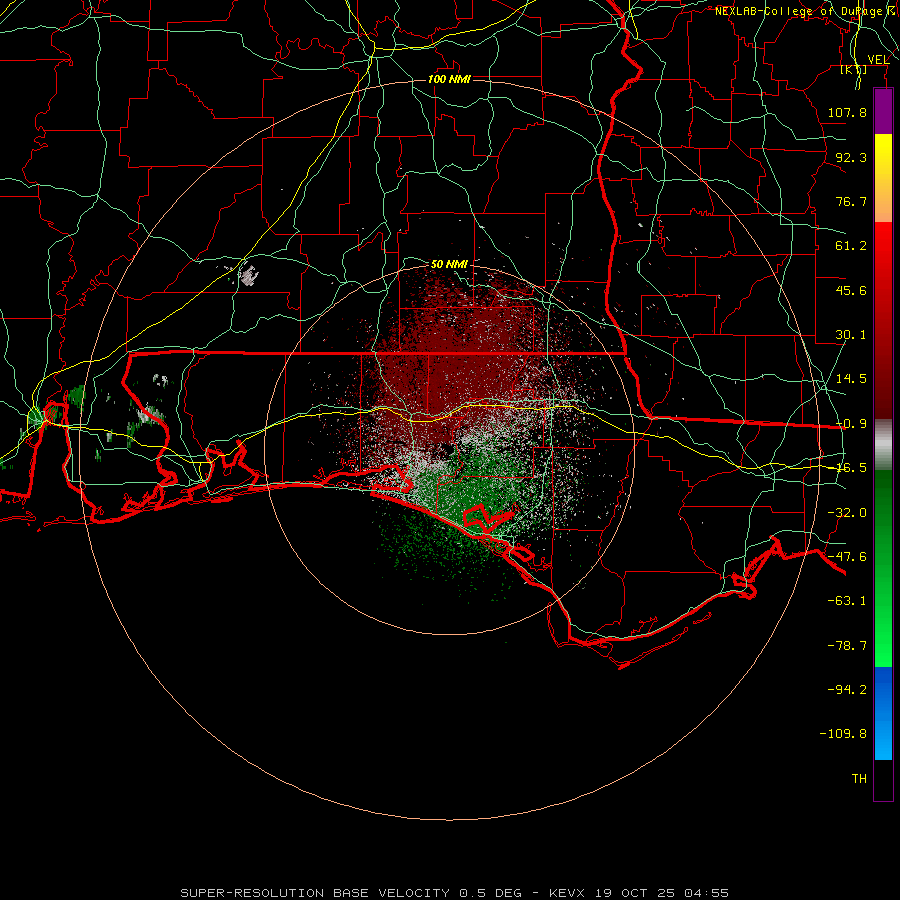Select the -47.6 velocity scale value

(847, 557)
